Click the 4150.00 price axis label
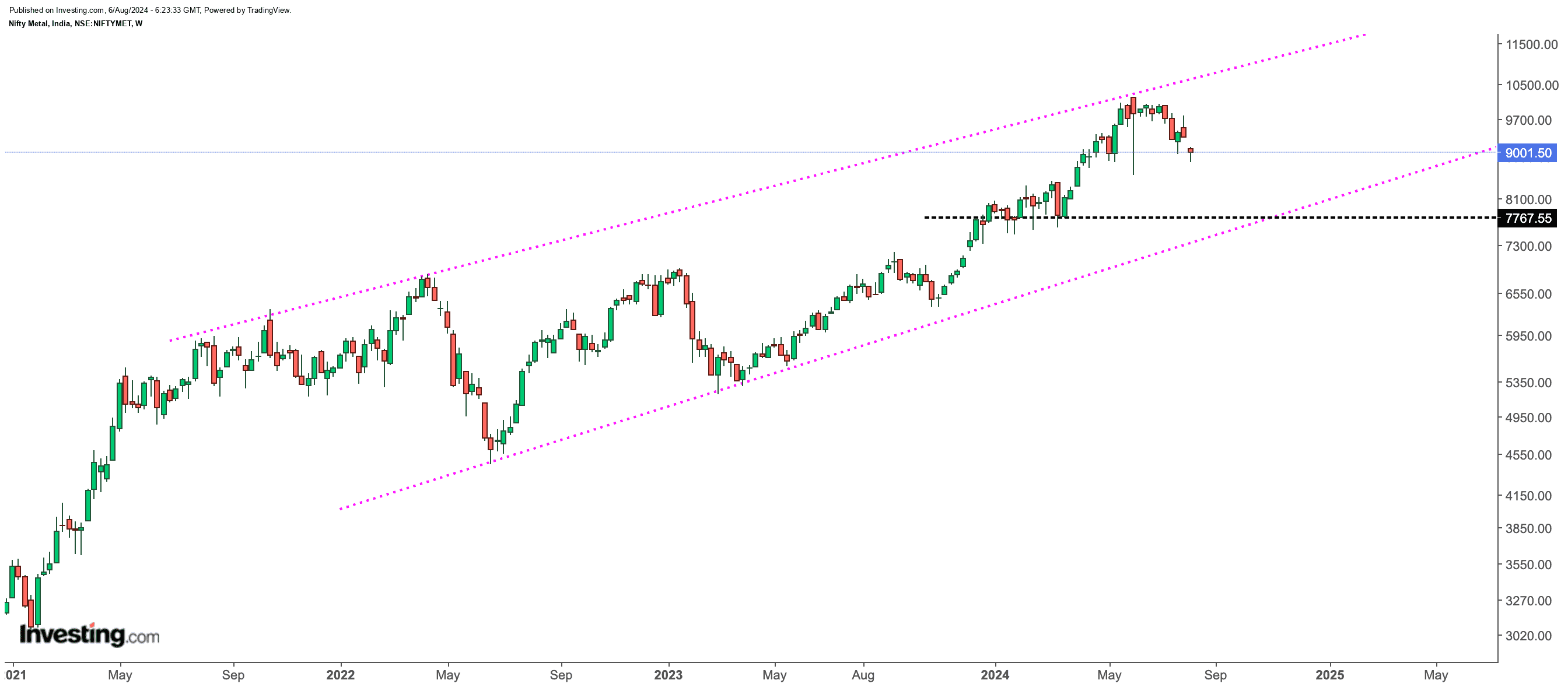 1528,495
